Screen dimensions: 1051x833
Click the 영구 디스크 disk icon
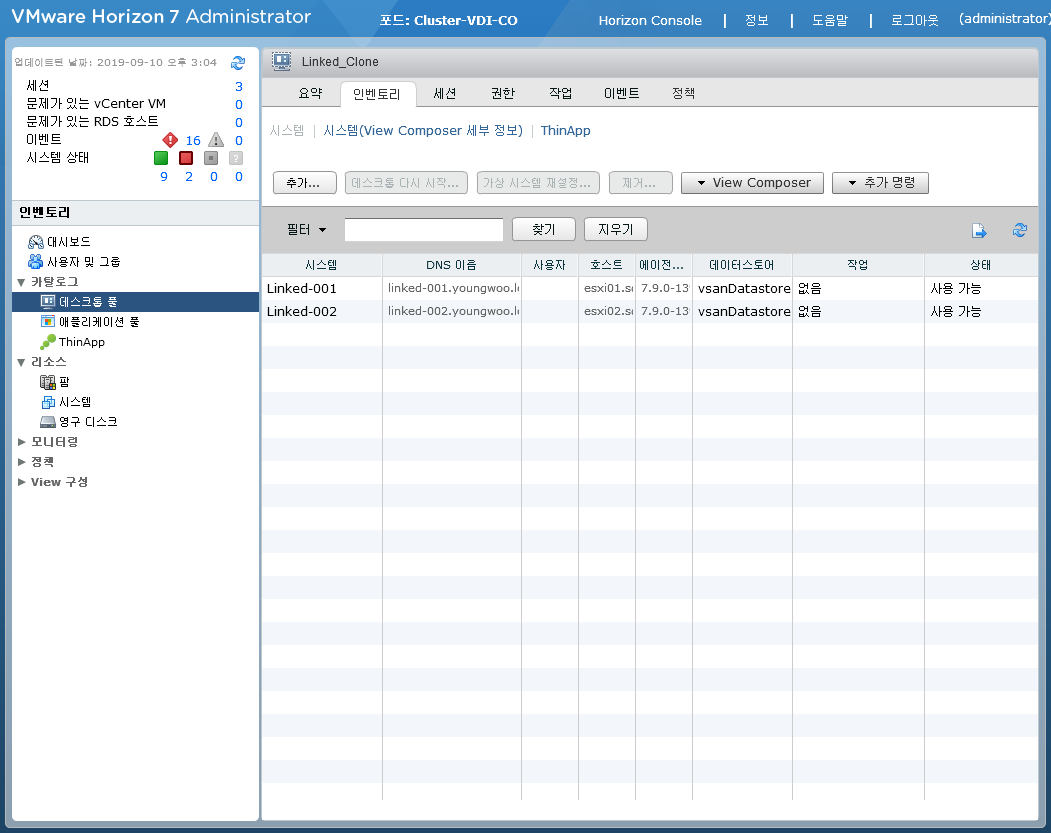(48, 422)
